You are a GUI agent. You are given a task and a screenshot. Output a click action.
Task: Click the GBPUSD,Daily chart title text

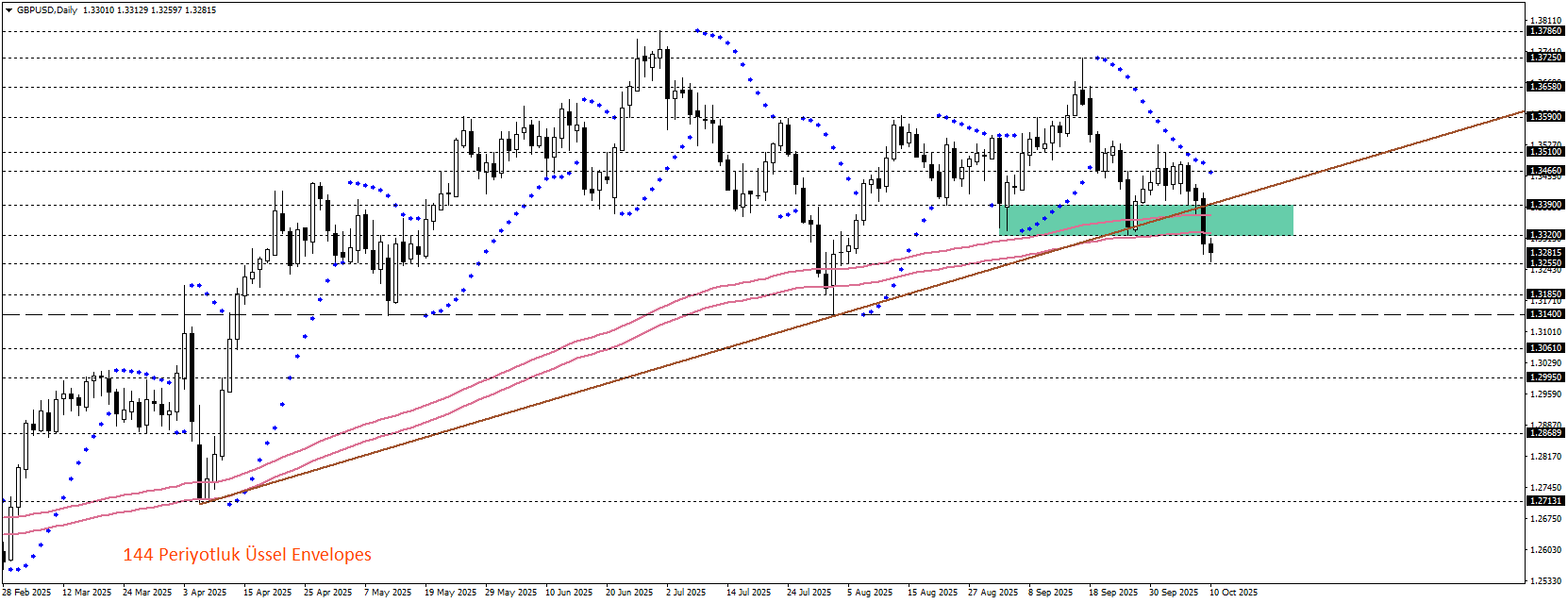coord(47,10)
